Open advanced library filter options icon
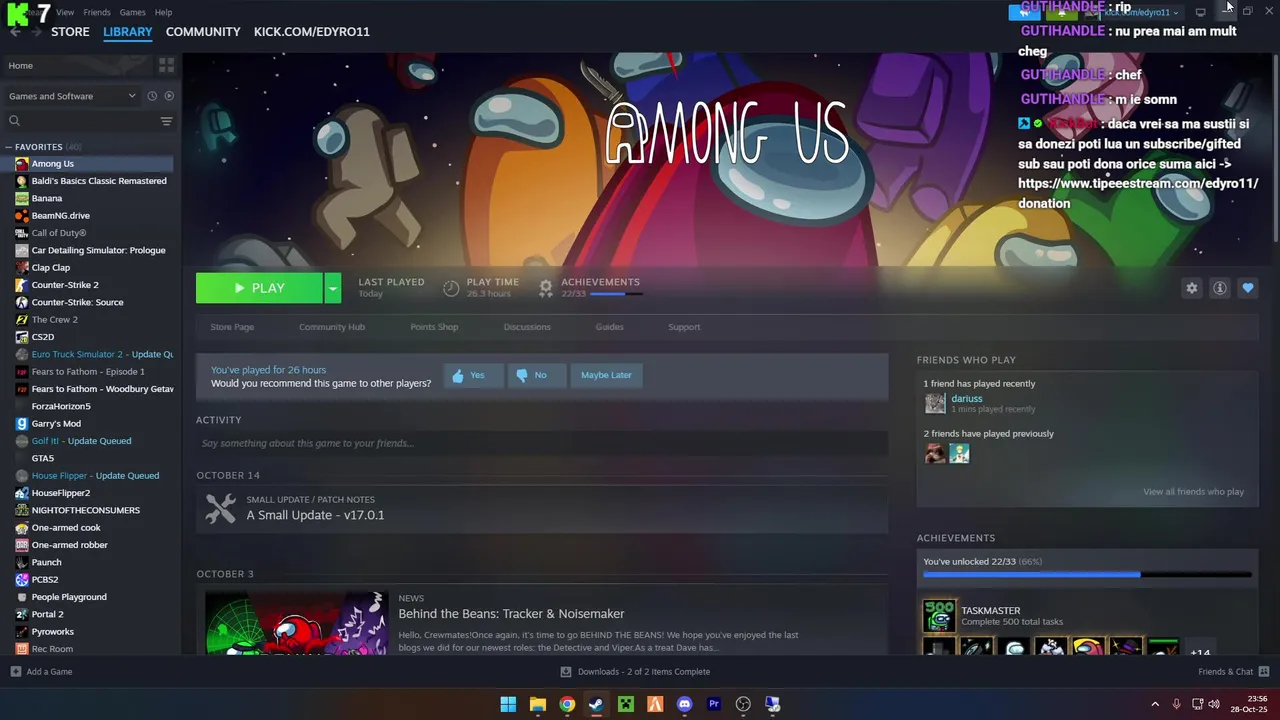This screenshot has width=1280, height=720. point(166,121)
